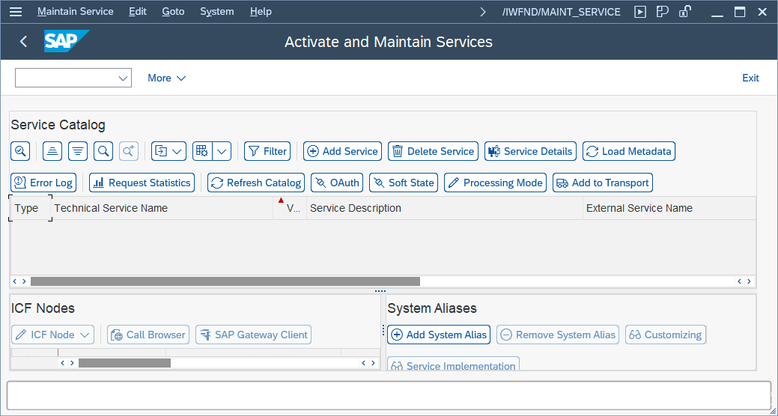Click Exit link at top right
Screen dimensions: 778x416
coord(750,78)
